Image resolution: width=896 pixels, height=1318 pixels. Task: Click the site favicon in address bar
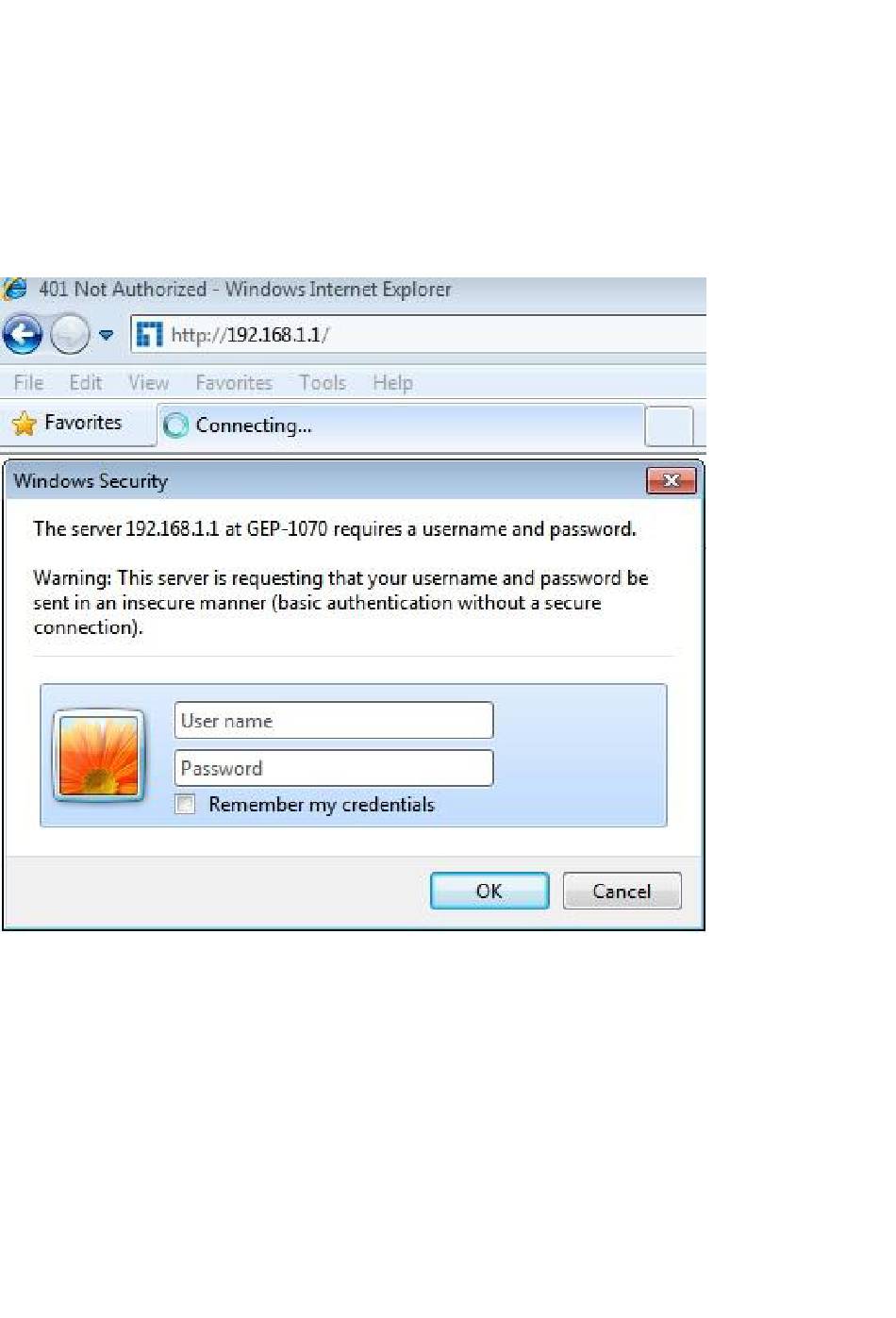pos(149,334)
